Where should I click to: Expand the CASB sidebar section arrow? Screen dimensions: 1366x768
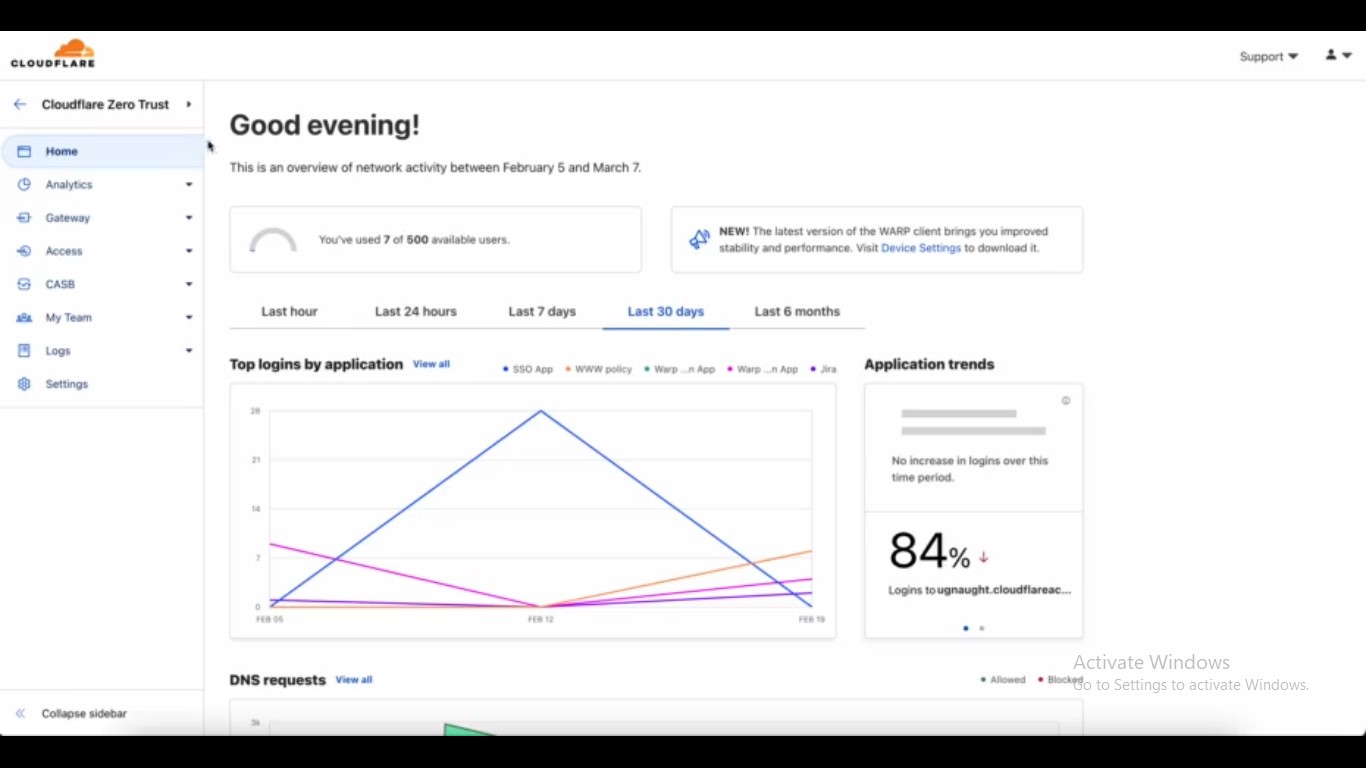(189, 284)
